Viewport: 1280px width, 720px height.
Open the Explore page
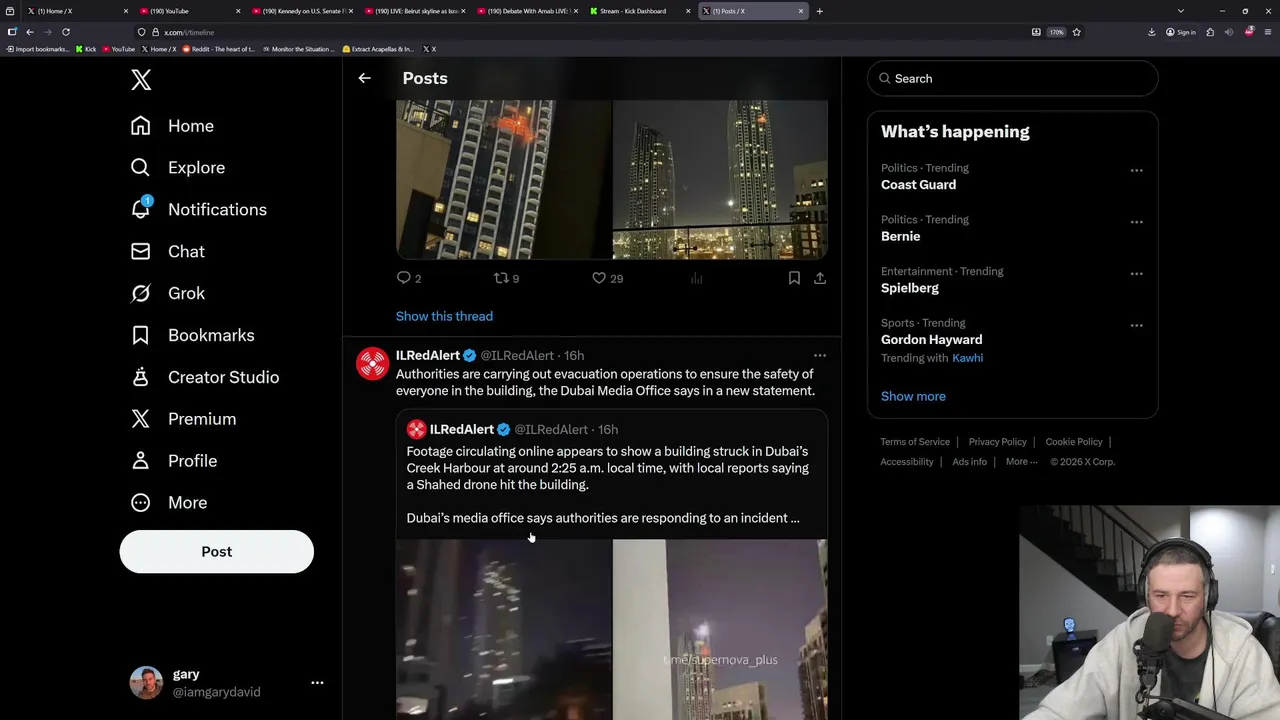coord(177,168)
